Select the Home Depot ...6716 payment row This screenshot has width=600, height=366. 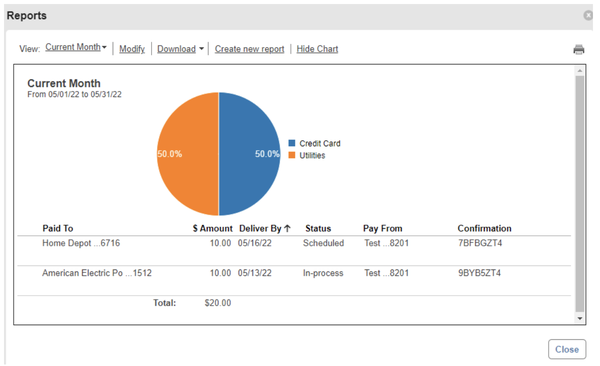coord(294,250)
